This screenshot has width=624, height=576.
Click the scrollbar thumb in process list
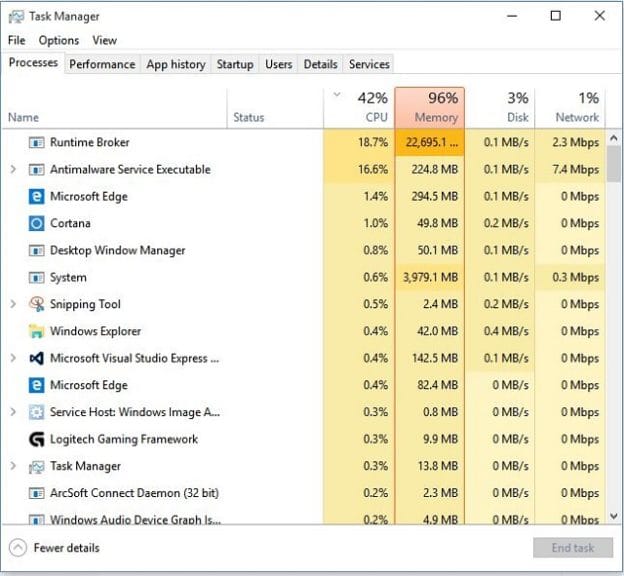(x=613, y=164)
